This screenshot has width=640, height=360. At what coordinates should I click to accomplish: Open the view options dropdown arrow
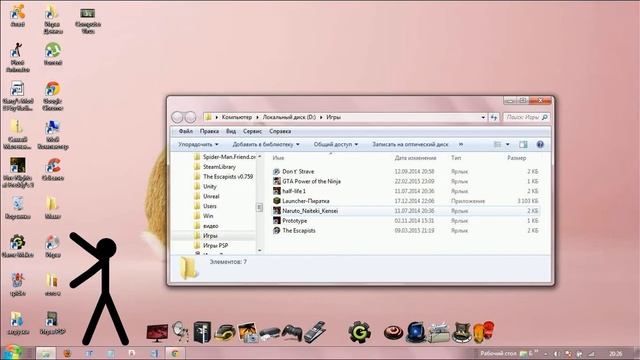[x=507, y=144]
